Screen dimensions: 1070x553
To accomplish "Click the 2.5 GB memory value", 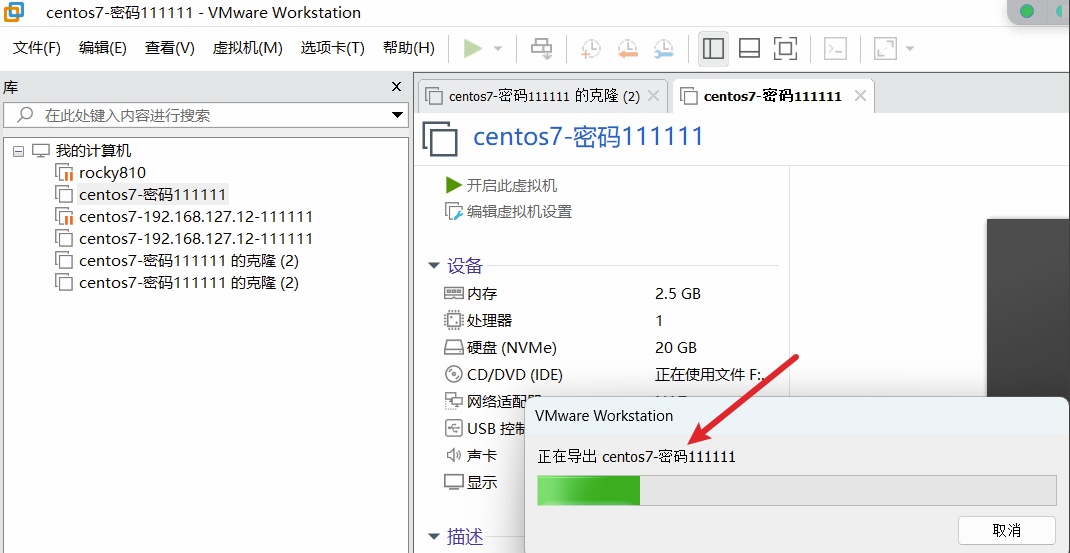I will tap(678, 294).
